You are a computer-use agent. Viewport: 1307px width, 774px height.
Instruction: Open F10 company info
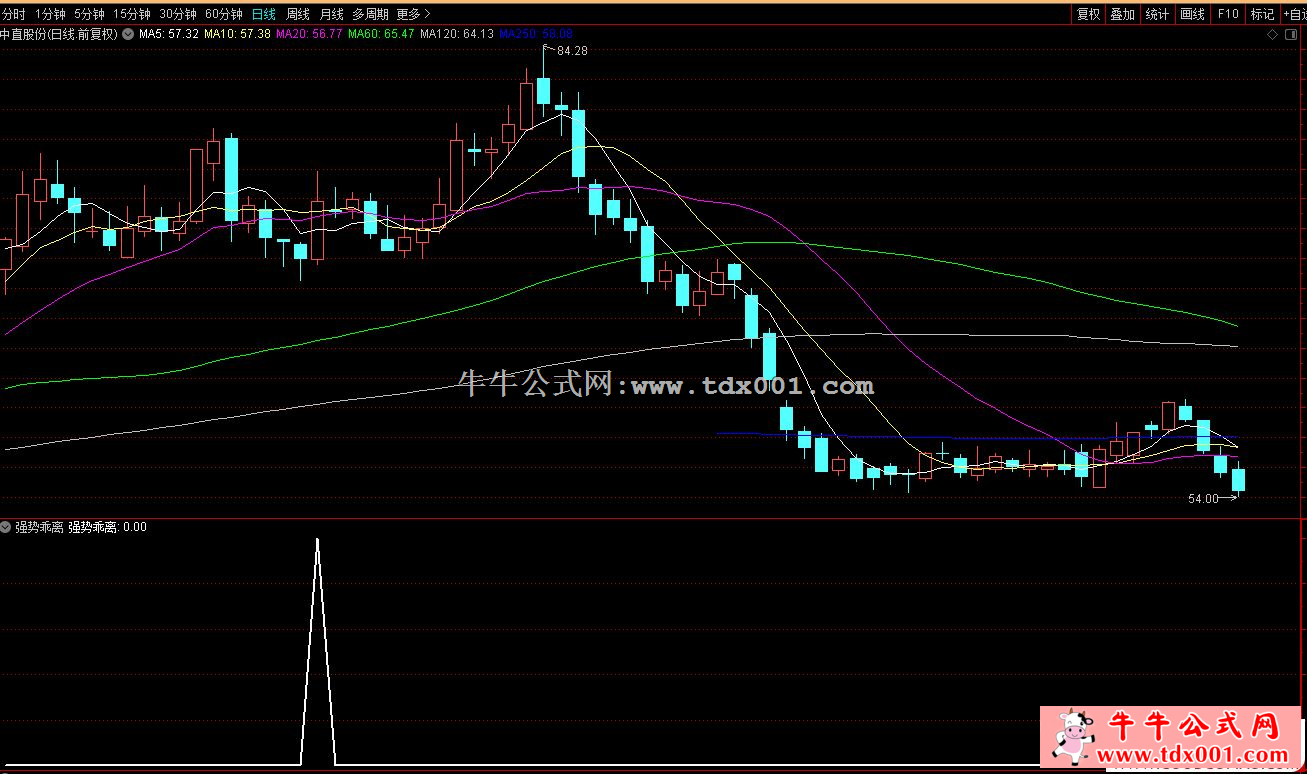coord(1227,14)
